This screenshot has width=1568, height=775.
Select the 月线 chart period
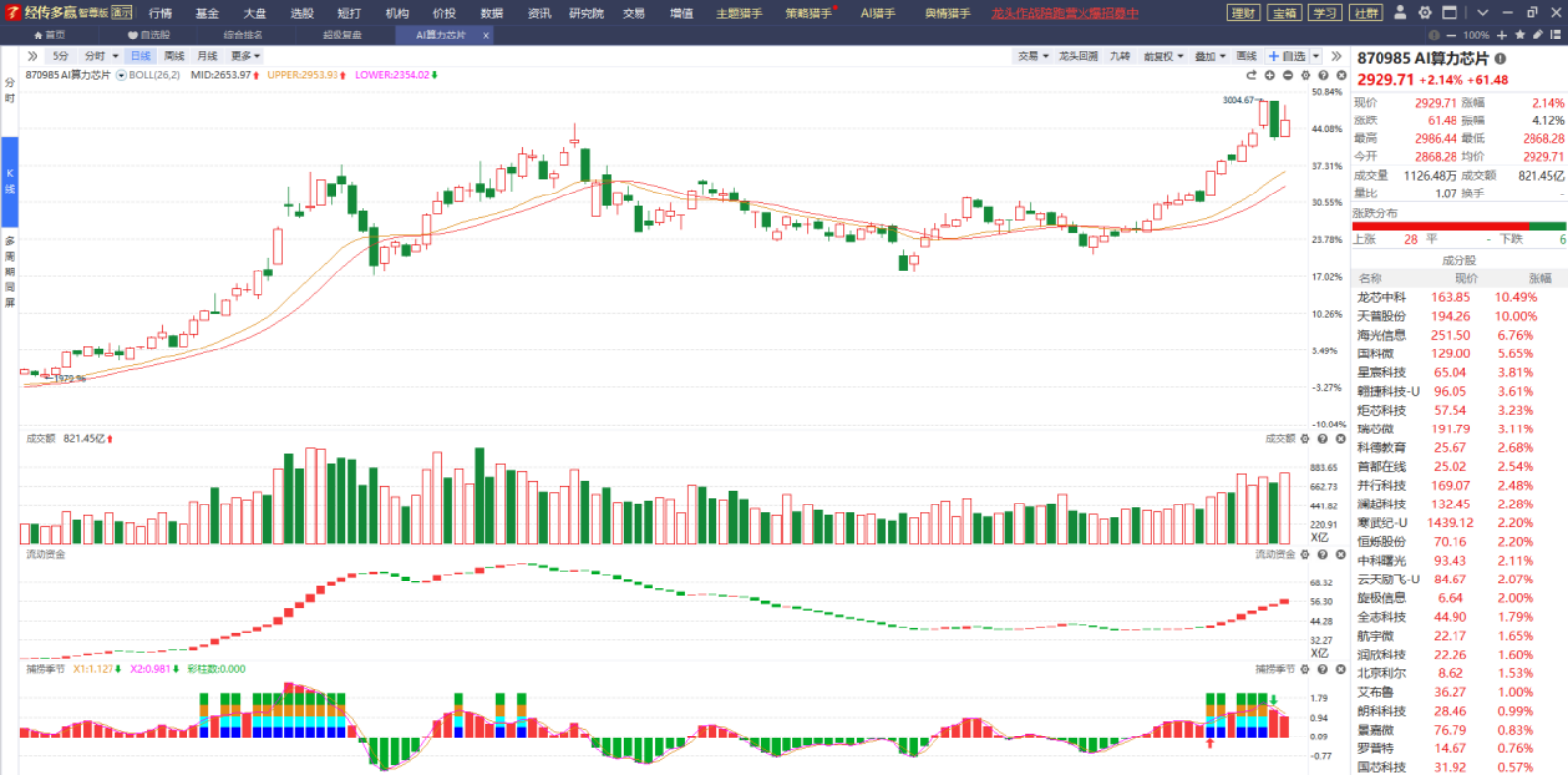click(207, 56)
